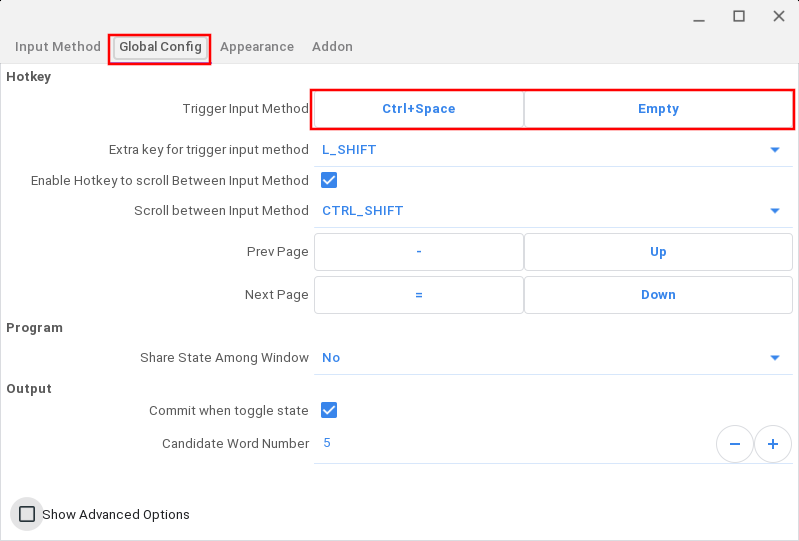This screenshot has width=799, height=541.
Task: Open the Appearance tab
Action: pos(257,47)
